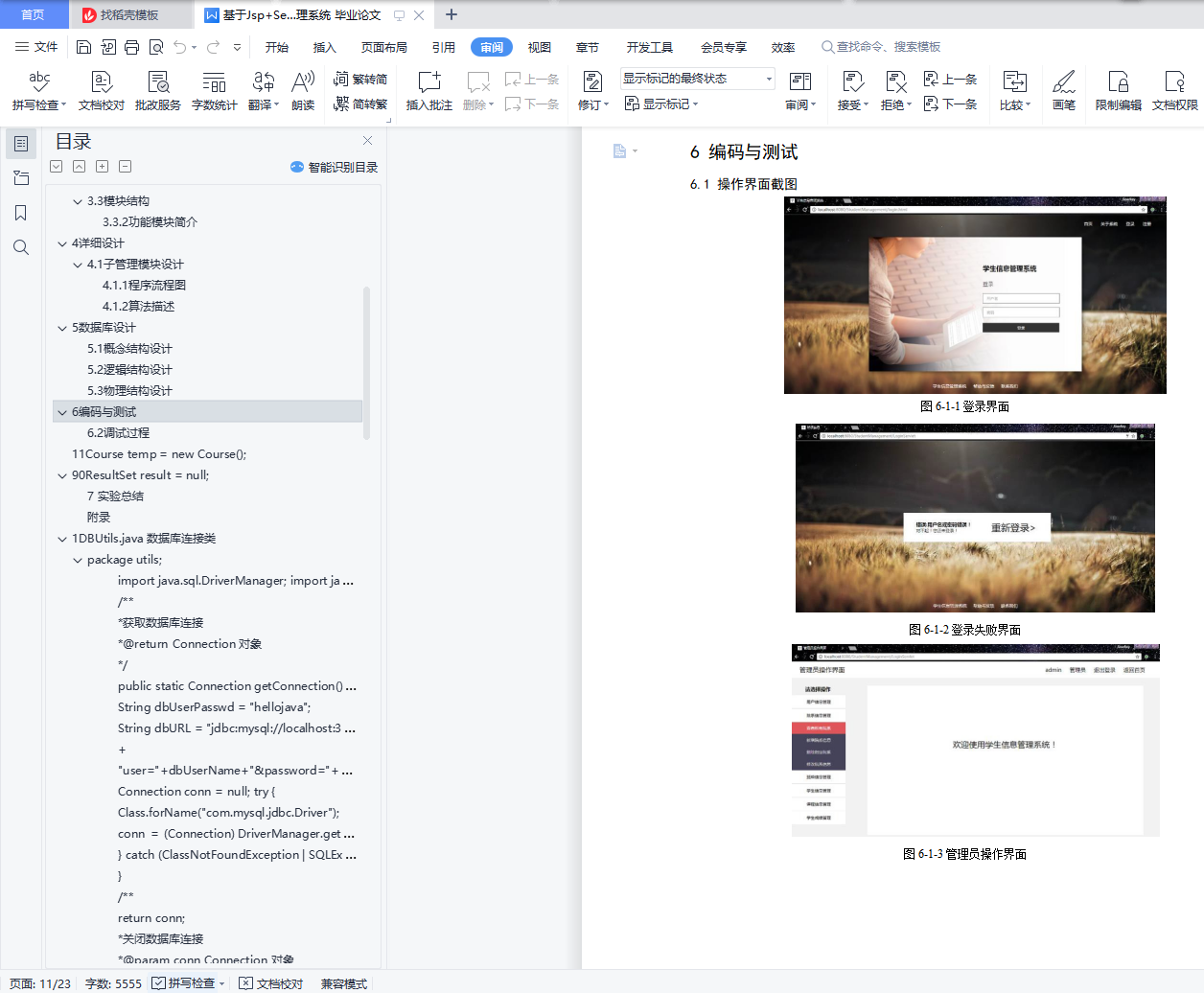
Task: Collapse the package utils; tree node
Action: pos(78,560)
